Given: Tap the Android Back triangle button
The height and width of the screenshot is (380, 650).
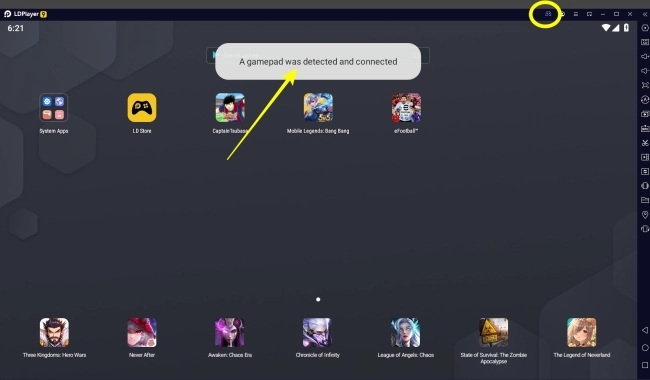Looking at the screenshot, I should pos(645,330).
